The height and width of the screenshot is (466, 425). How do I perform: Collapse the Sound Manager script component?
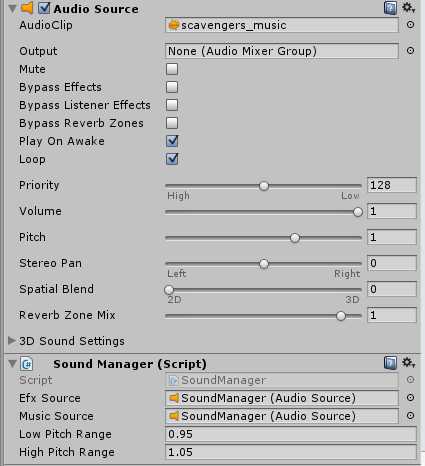click(12, 363)
